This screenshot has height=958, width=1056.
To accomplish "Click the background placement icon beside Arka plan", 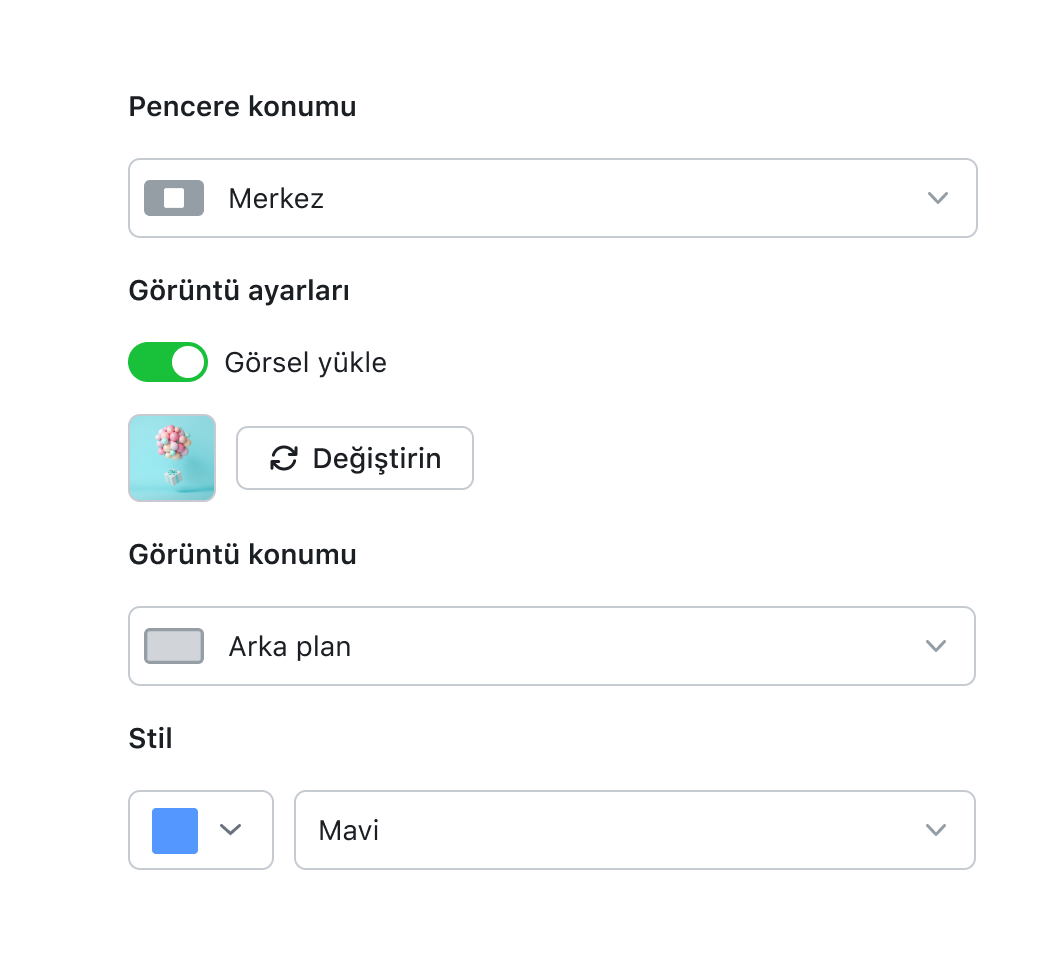I will tap(174, 646).
